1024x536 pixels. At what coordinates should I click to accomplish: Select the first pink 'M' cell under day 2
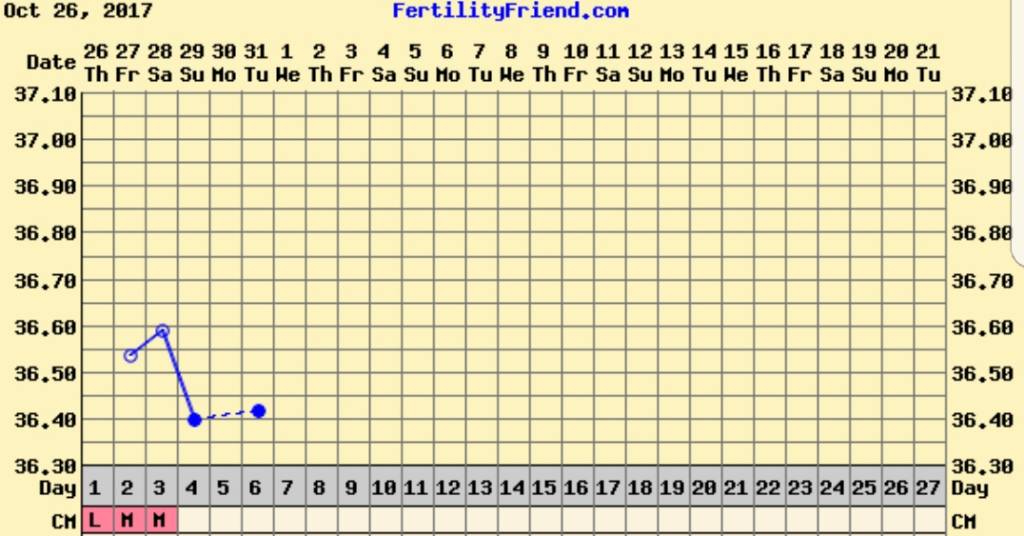129,520
